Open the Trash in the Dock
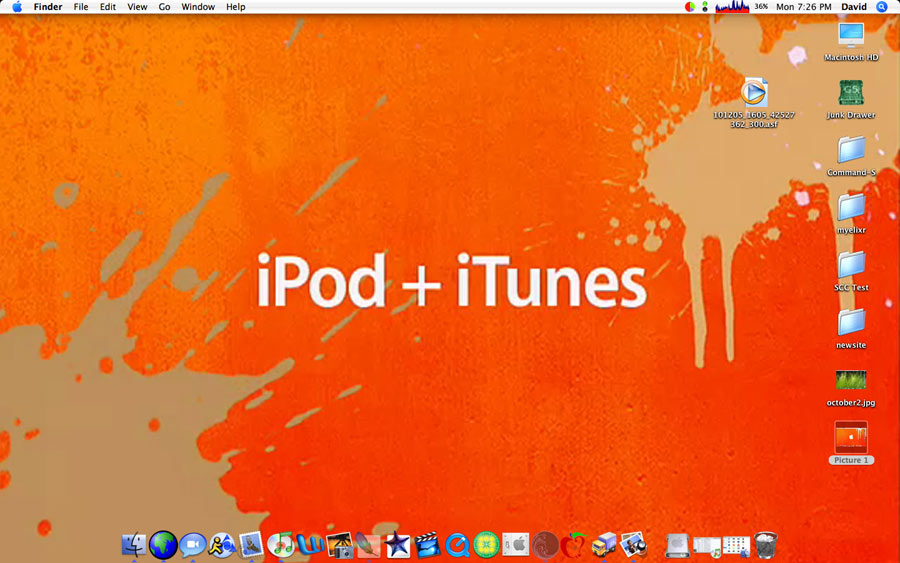The image size is (900, 563). 765,545
